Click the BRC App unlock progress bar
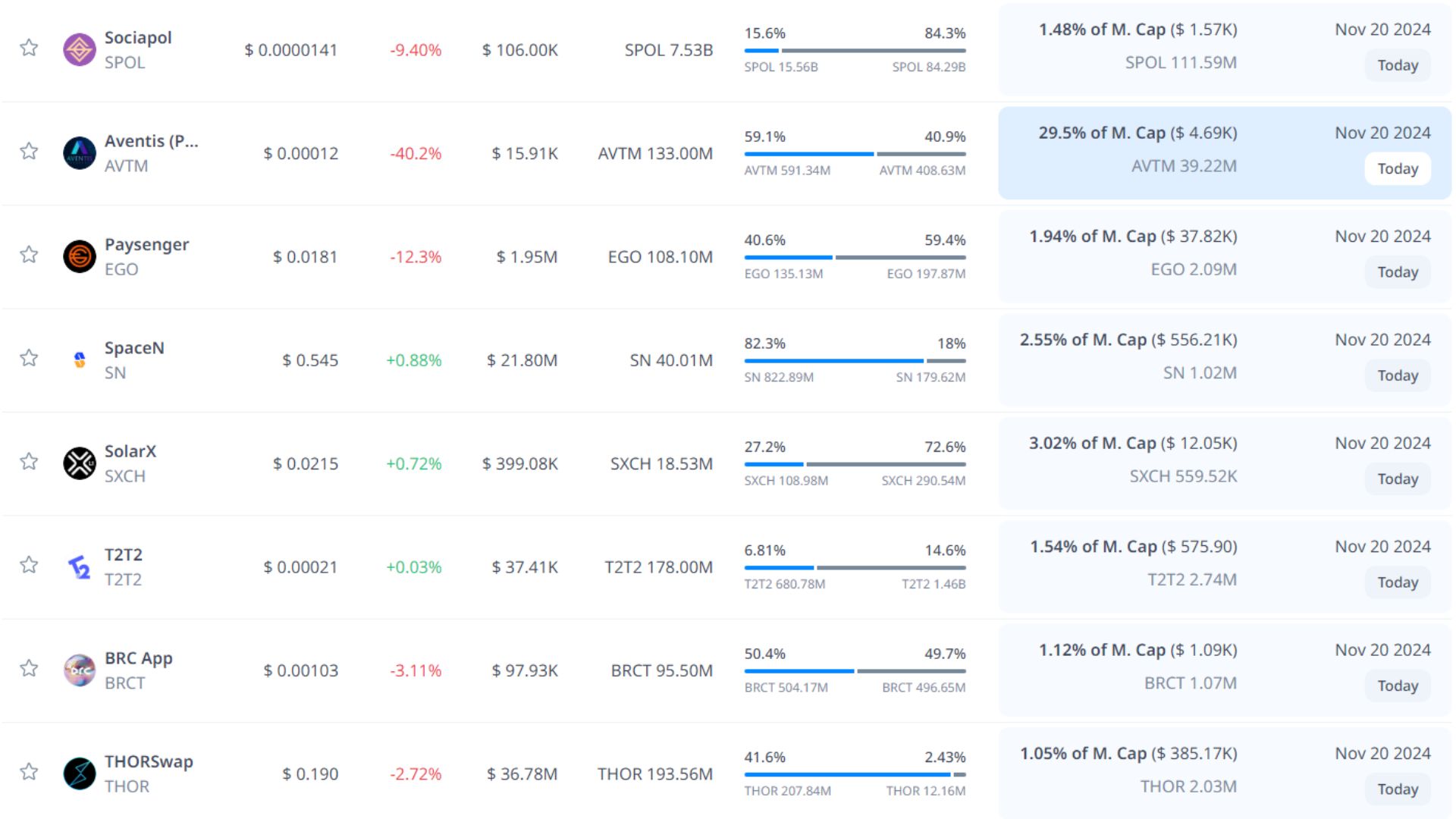 pyautogui.click(x=855, y=671)
